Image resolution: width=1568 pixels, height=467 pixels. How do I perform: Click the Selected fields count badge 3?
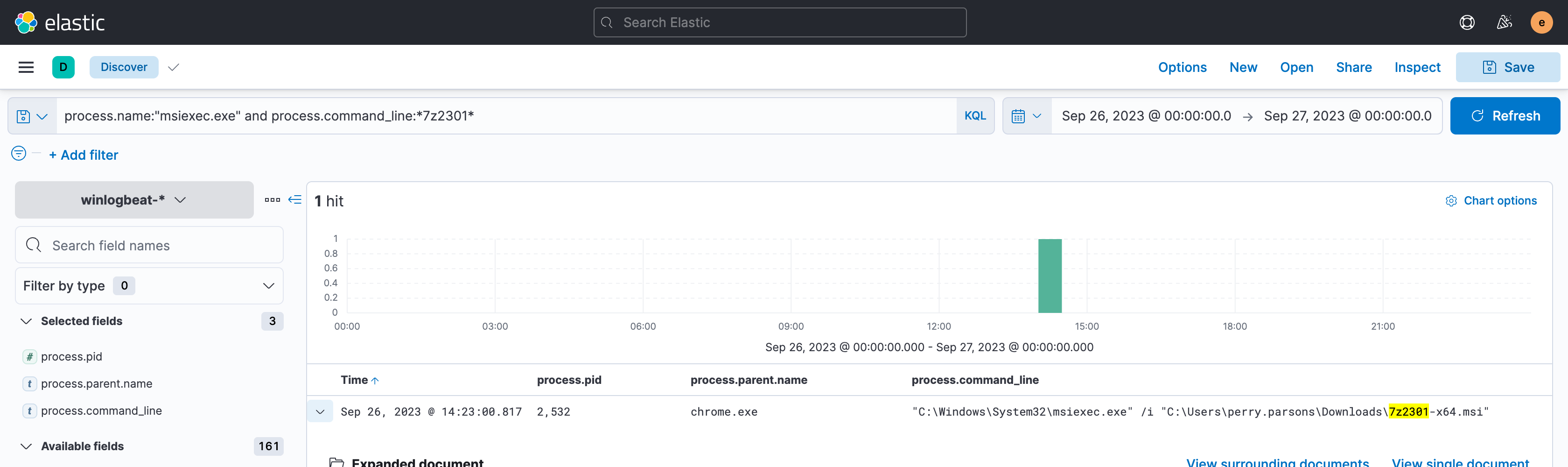(x=272, y=321)
